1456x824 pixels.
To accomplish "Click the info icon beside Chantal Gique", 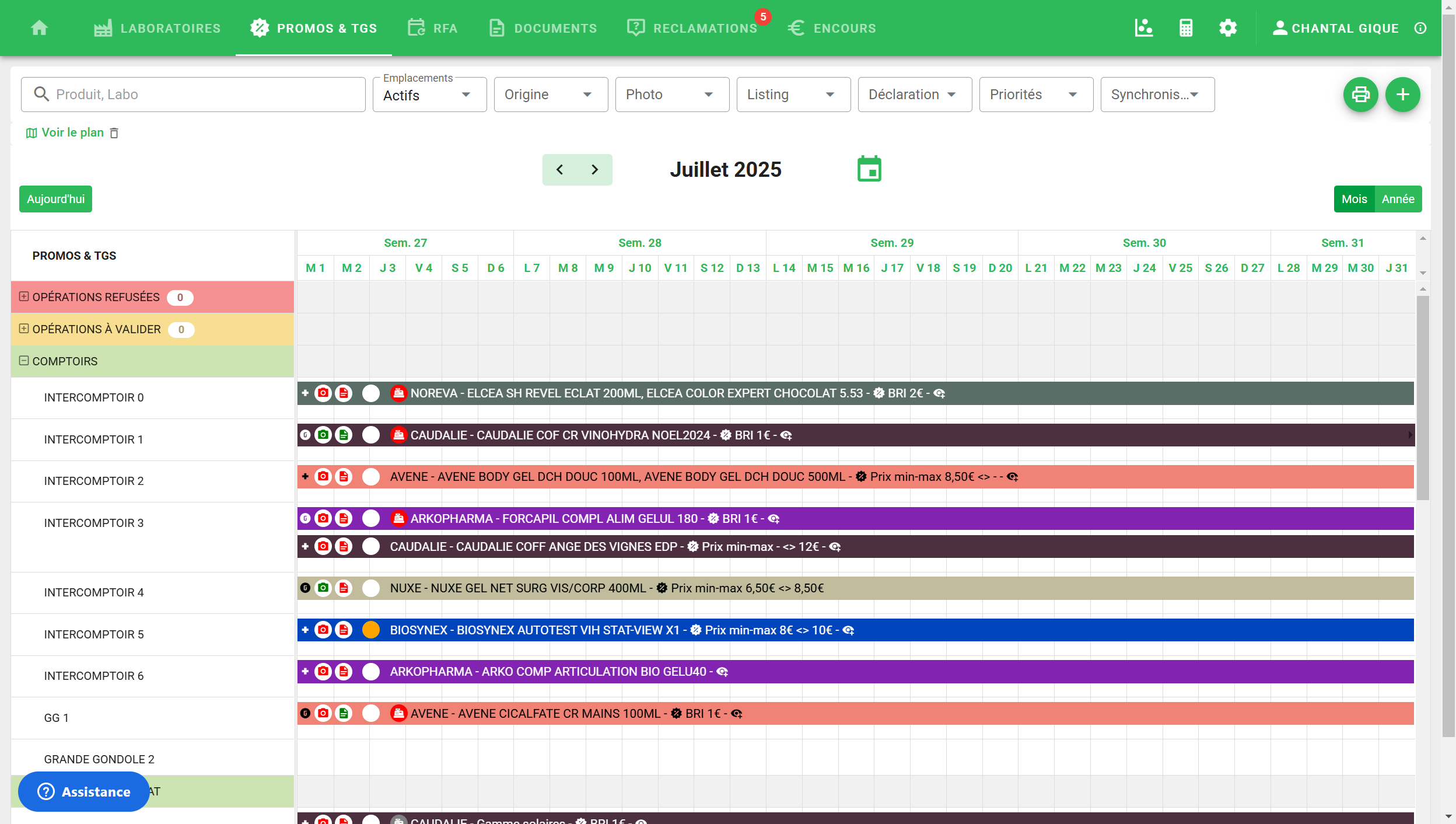I will coord(1420,28).
